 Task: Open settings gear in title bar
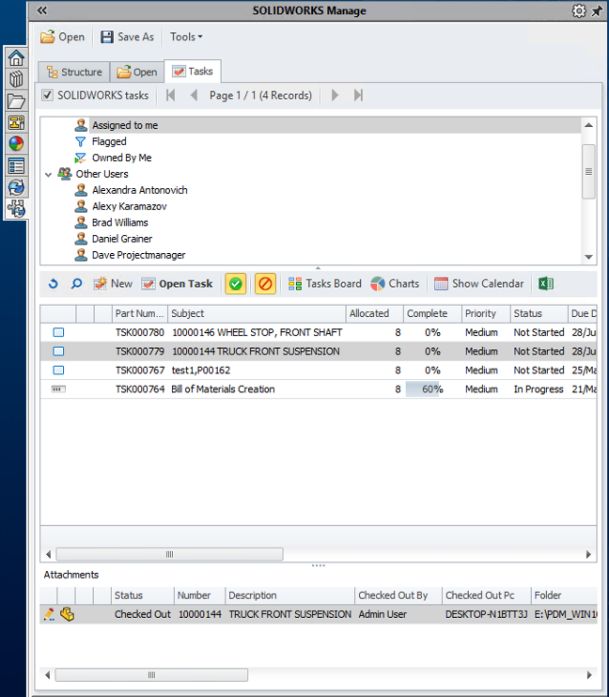pyautogui.click(x=579, y=11)
